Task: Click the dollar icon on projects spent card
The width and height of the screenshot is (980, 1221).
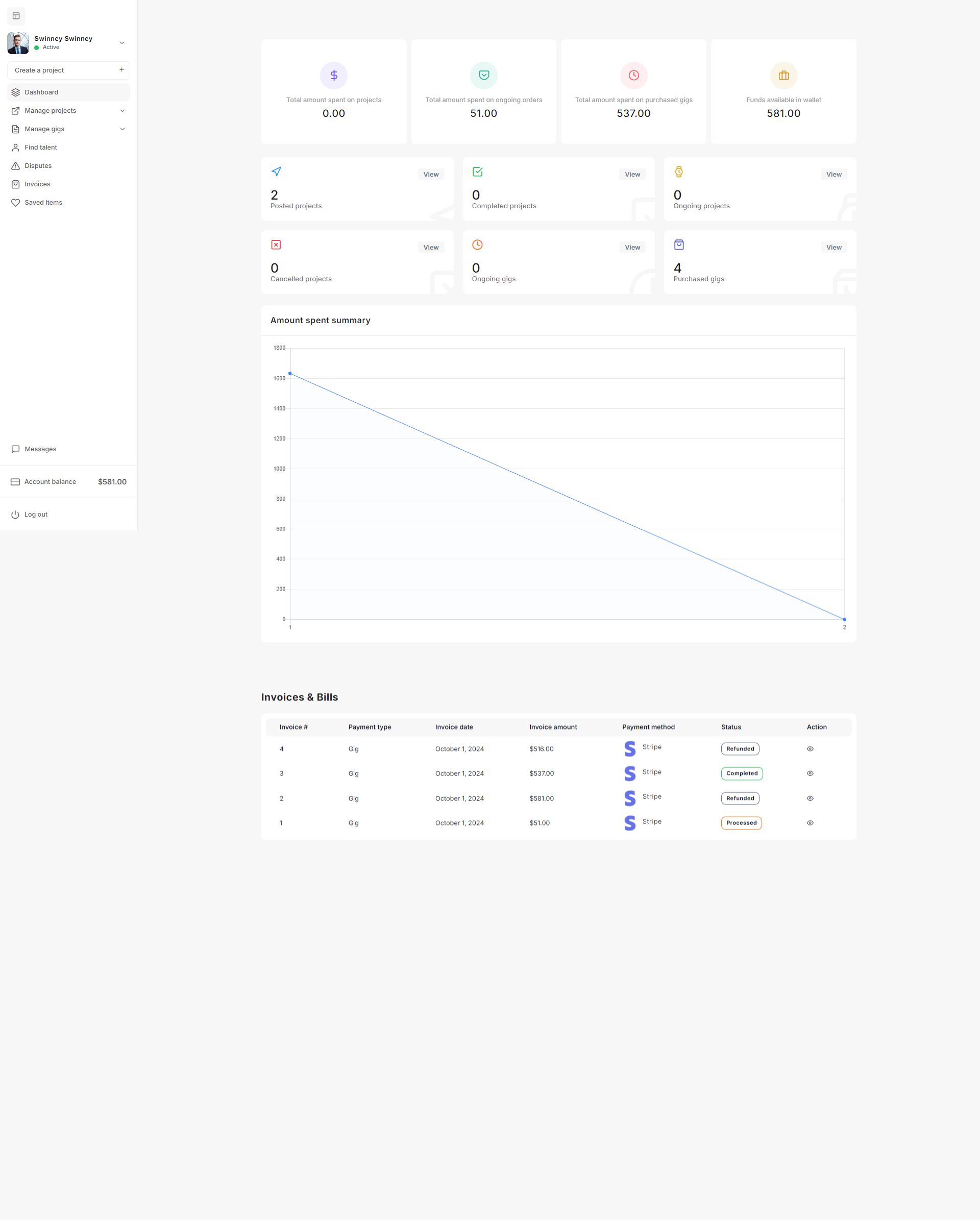Action: pos(333,76)
